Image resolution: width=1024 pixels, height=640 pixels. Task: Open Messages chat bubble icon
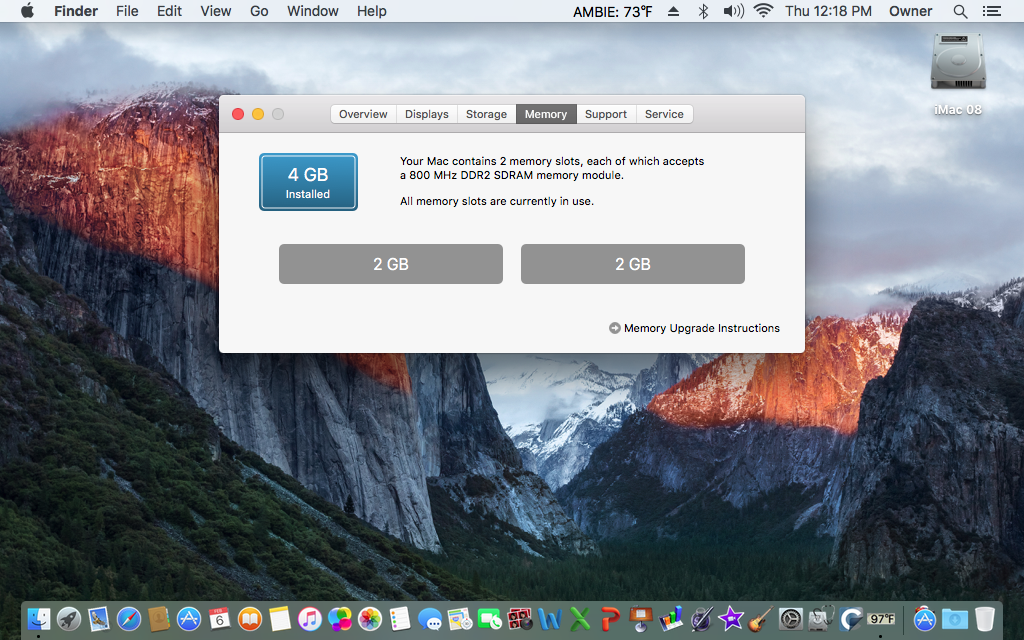click(430, 618)
